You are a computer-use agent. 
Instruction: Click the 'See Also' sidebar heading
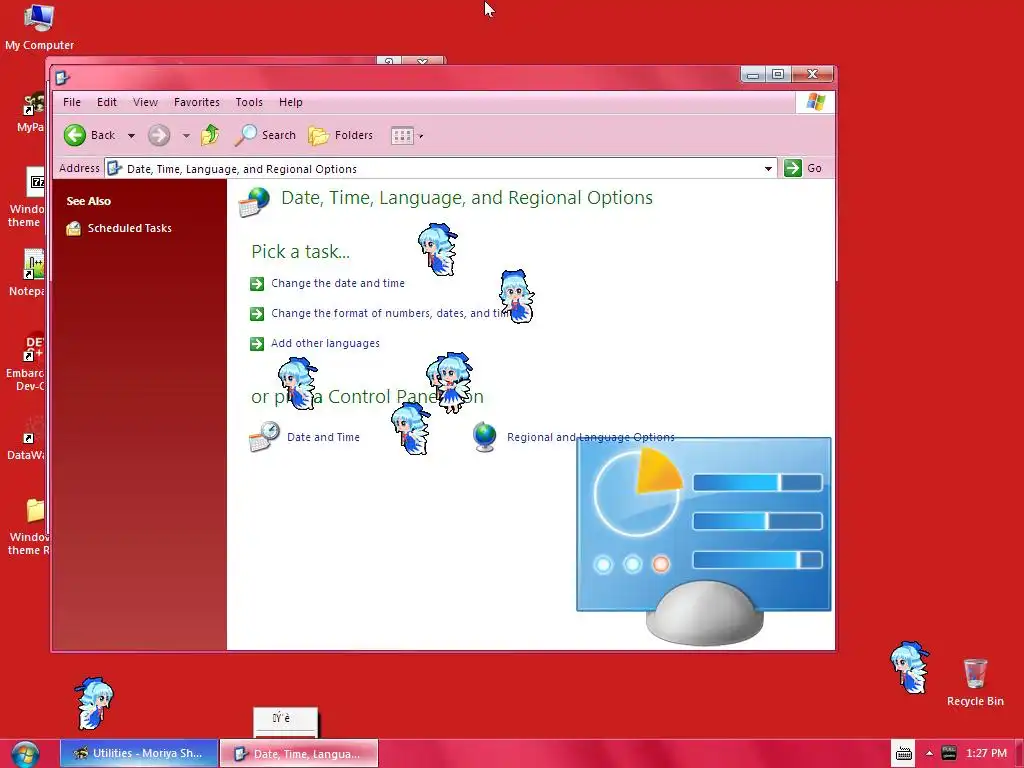point(89,201)
